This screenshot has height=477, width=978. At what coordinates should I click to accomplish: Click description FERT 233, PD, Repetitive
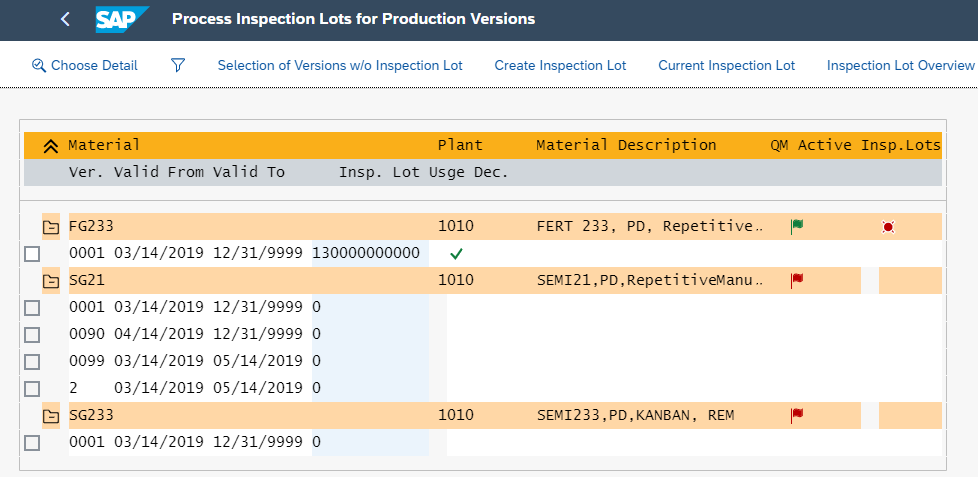[x=650, y=226]
